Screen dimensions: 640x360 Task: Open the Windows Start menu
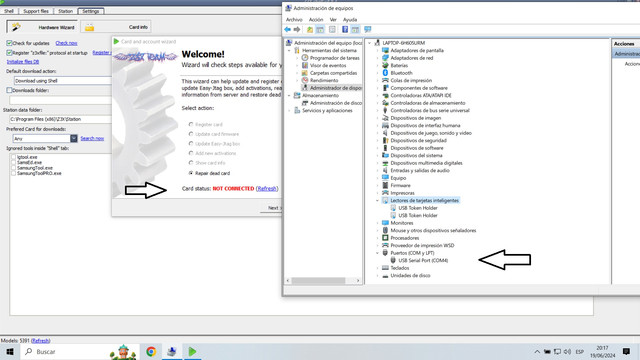pyautogui.click(x=10, y=351)
